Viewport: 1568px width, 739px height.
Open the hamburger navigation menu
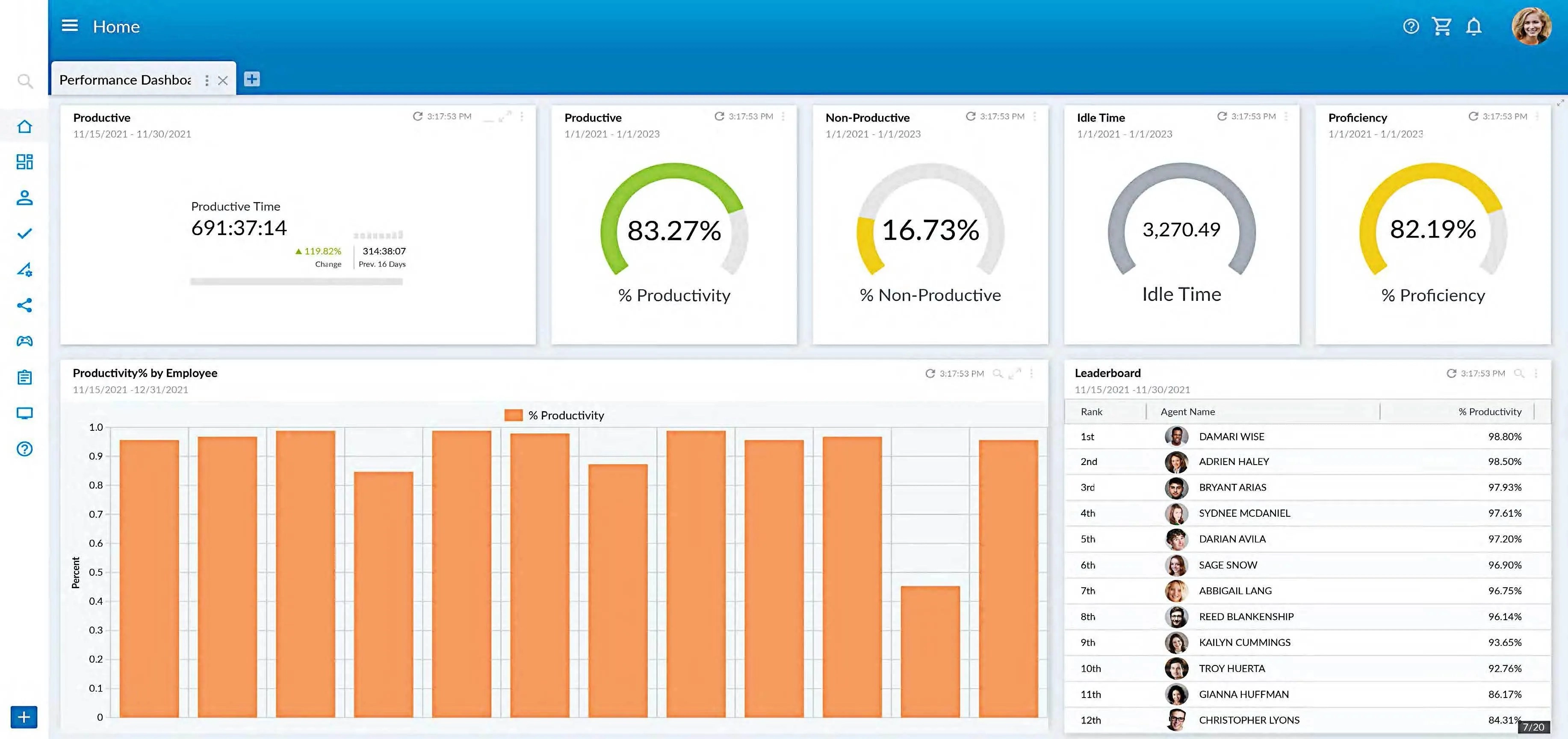click(70, 26)
